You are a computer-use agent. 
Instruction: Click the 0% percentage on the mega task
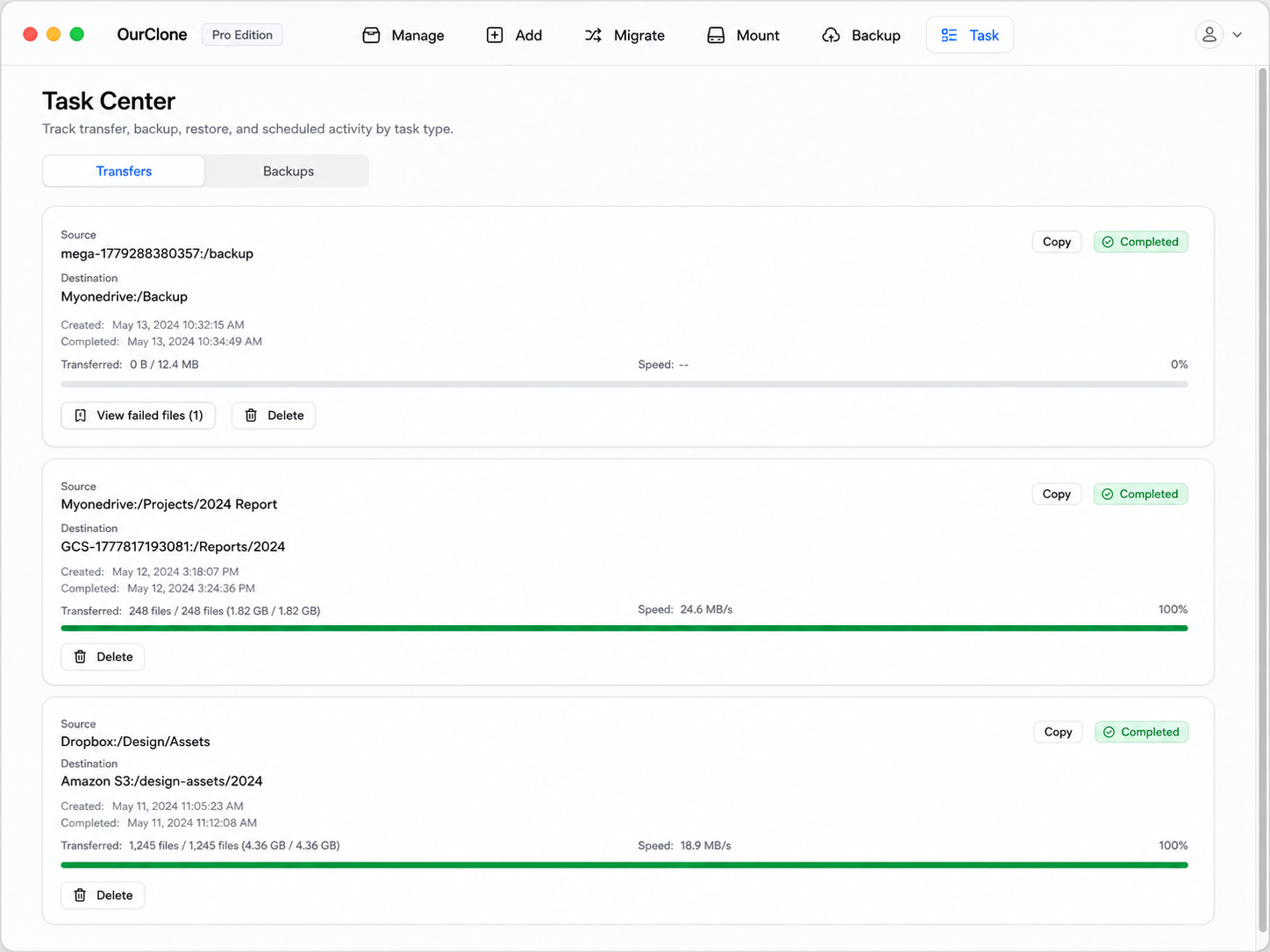(x=1179, y=365)
